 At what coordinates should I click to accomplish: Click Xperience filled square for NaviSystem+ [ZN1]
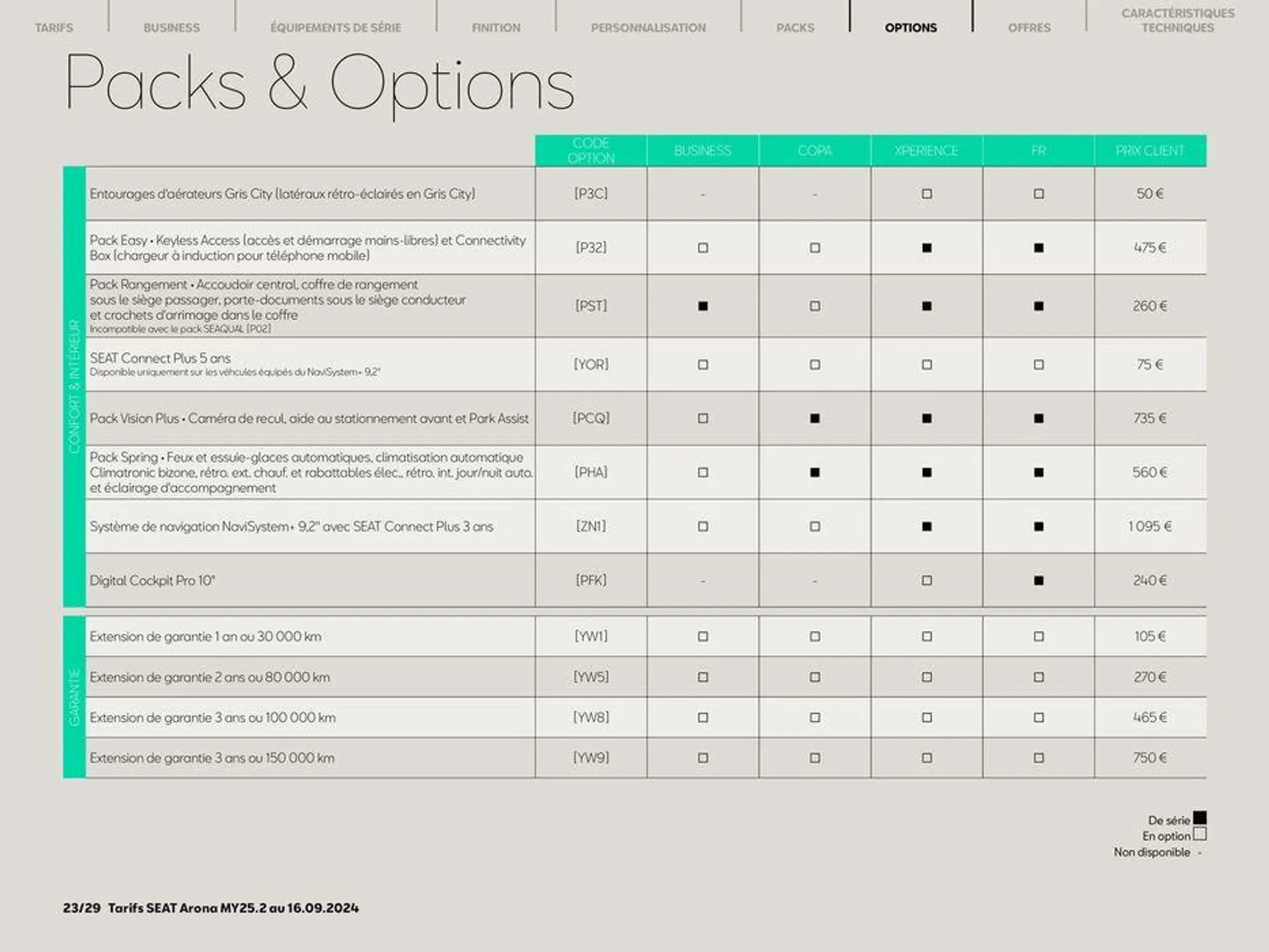tap(927, 527)
